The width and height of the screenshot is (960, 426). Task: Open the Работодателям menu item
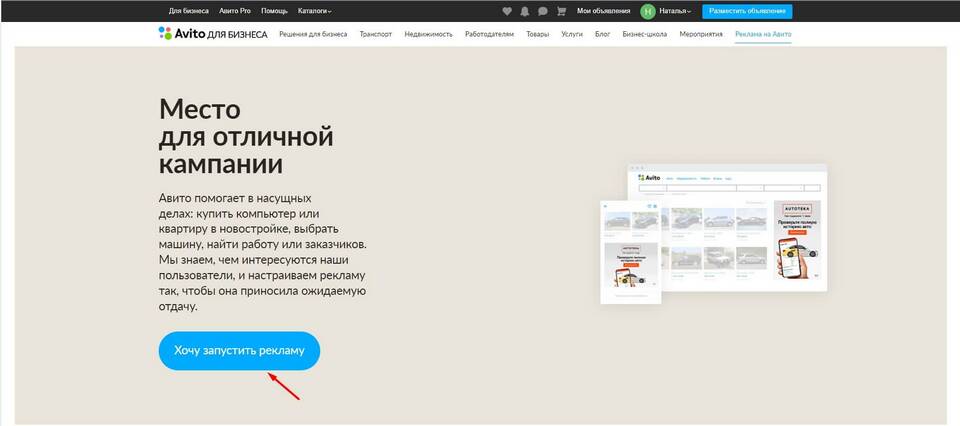tap(489, 34)
